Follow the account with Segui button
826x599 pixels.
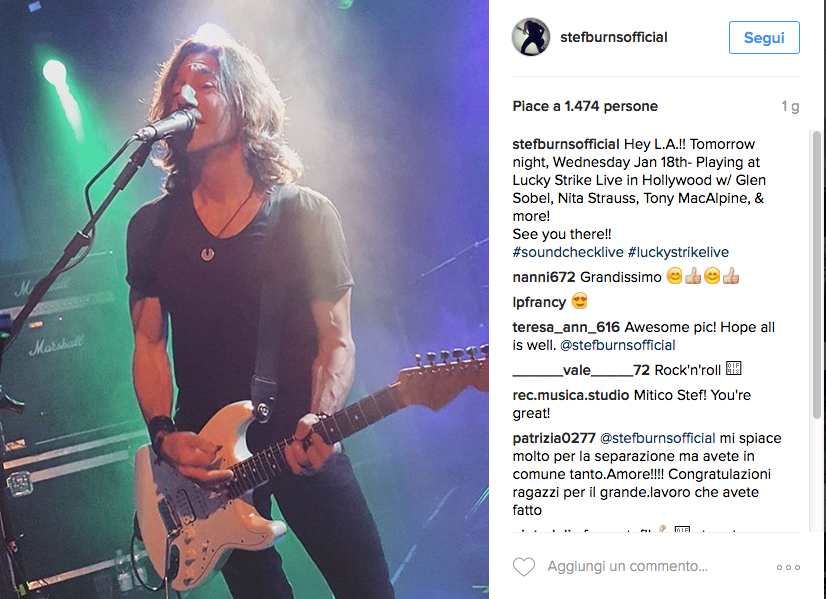tap(764, 37)
